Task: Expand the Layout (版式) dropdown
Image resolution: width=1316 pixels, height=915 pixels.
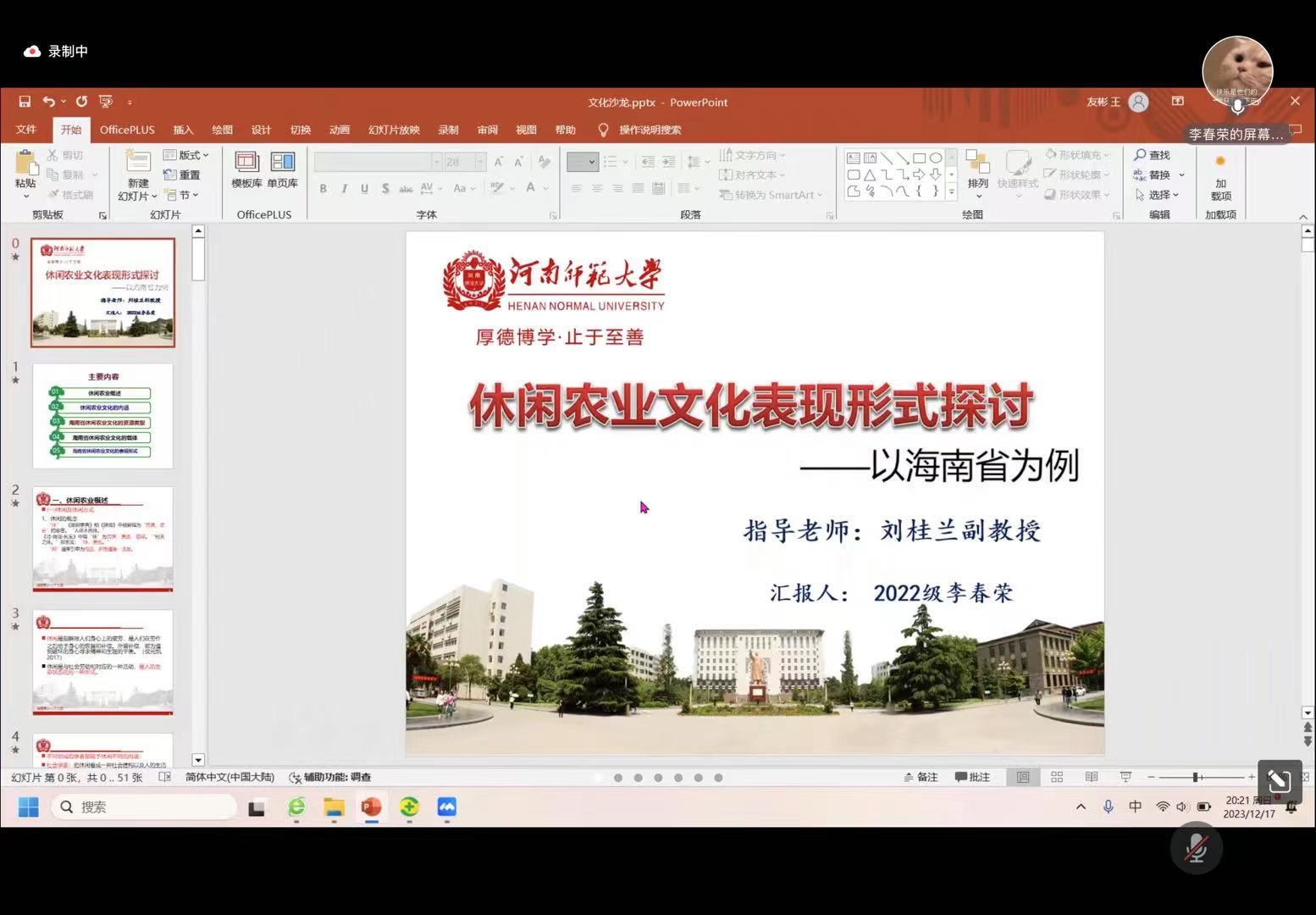Action: tap(186, 155)
